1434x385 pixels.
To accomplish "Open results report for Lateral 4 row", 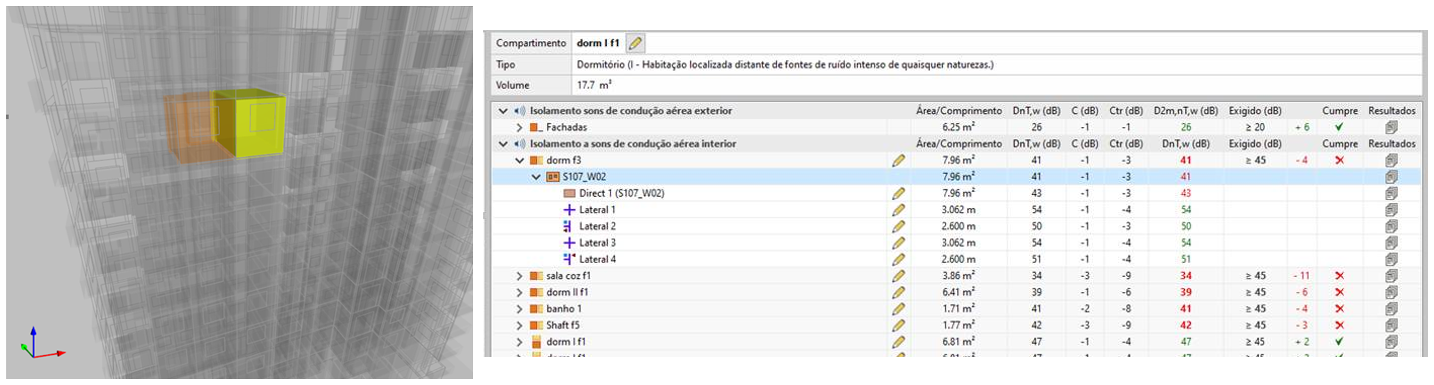I will 1391,259.
